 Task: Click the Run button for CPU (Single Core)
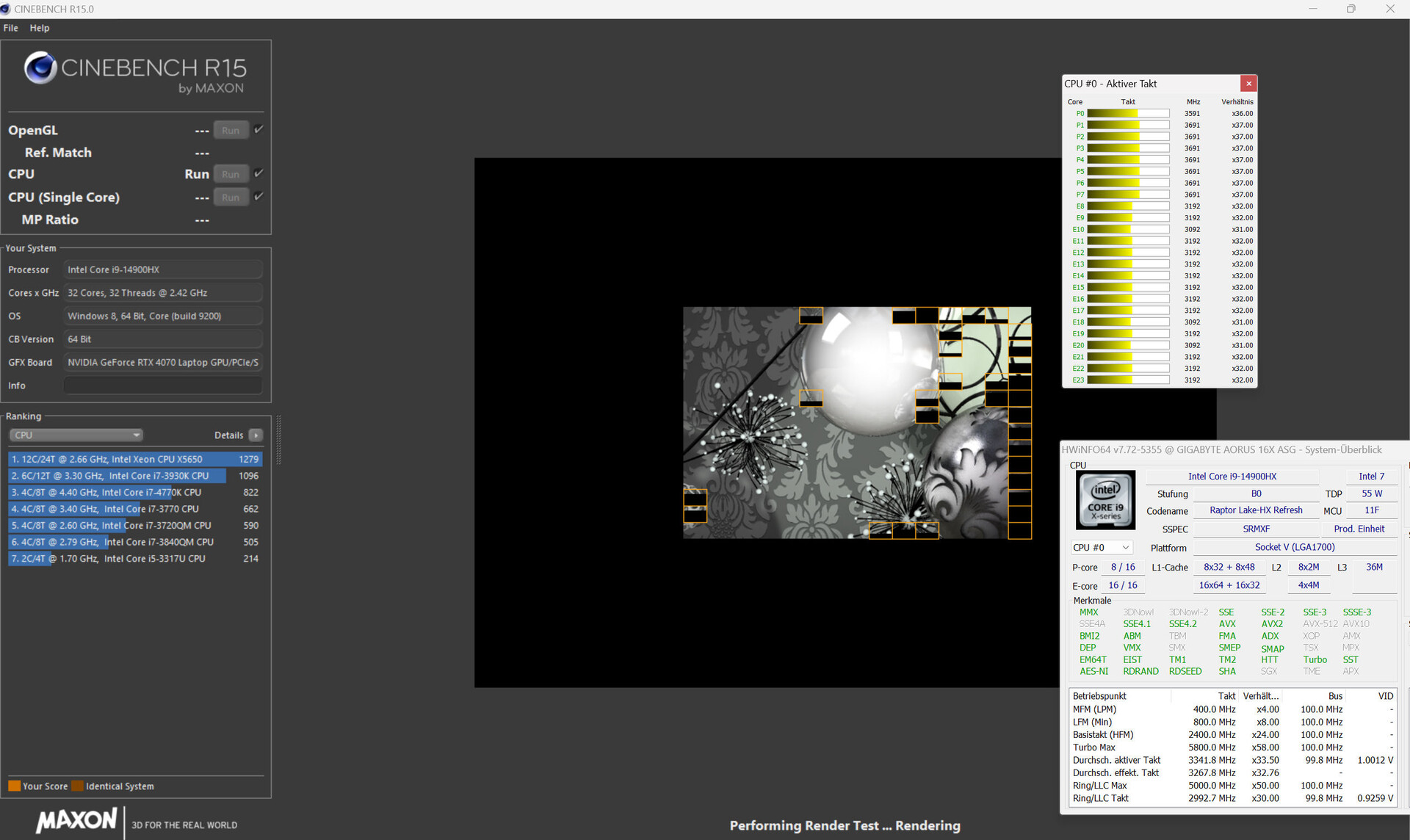pos(231,198)
